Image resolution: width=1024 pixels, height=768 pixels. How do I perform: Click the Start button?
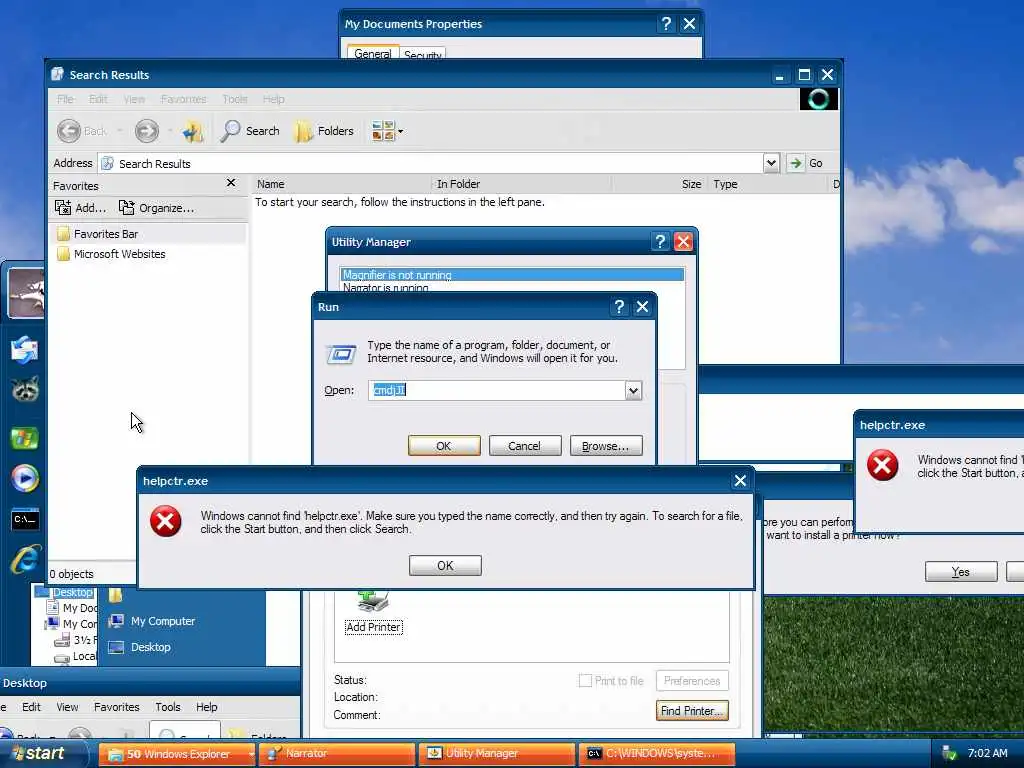(x=42, y=754)
